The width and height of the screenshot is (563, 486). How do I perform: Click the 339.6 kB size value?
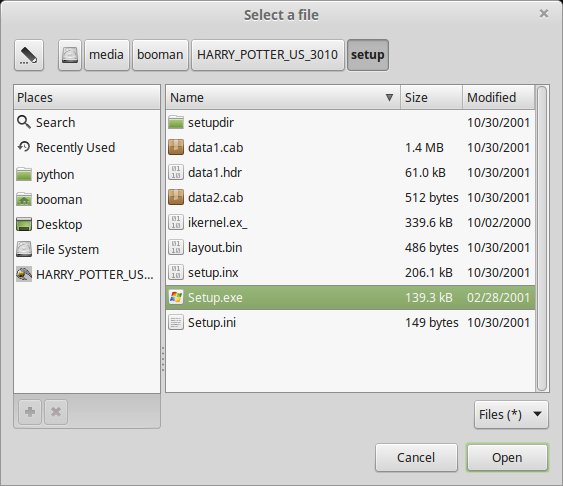tap(429, 223)
